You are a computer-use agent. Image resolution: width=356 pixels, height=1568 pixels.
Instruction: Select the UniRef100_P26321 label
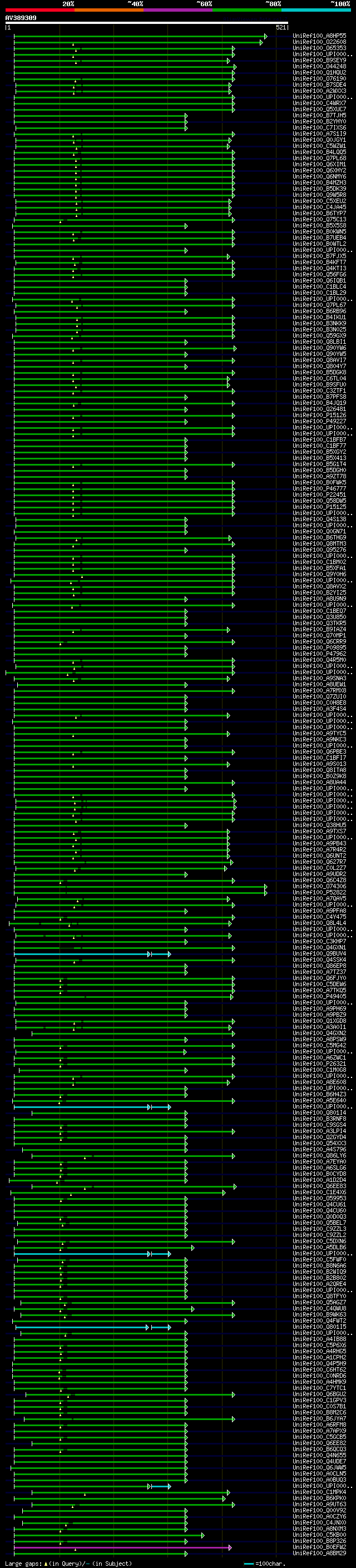tap(319, 1064)
